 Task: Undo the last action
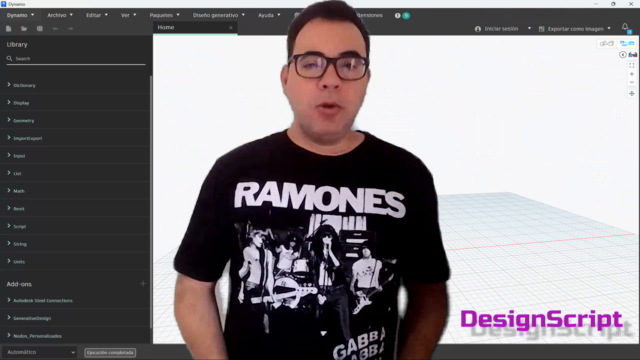(x=56, y=29)
